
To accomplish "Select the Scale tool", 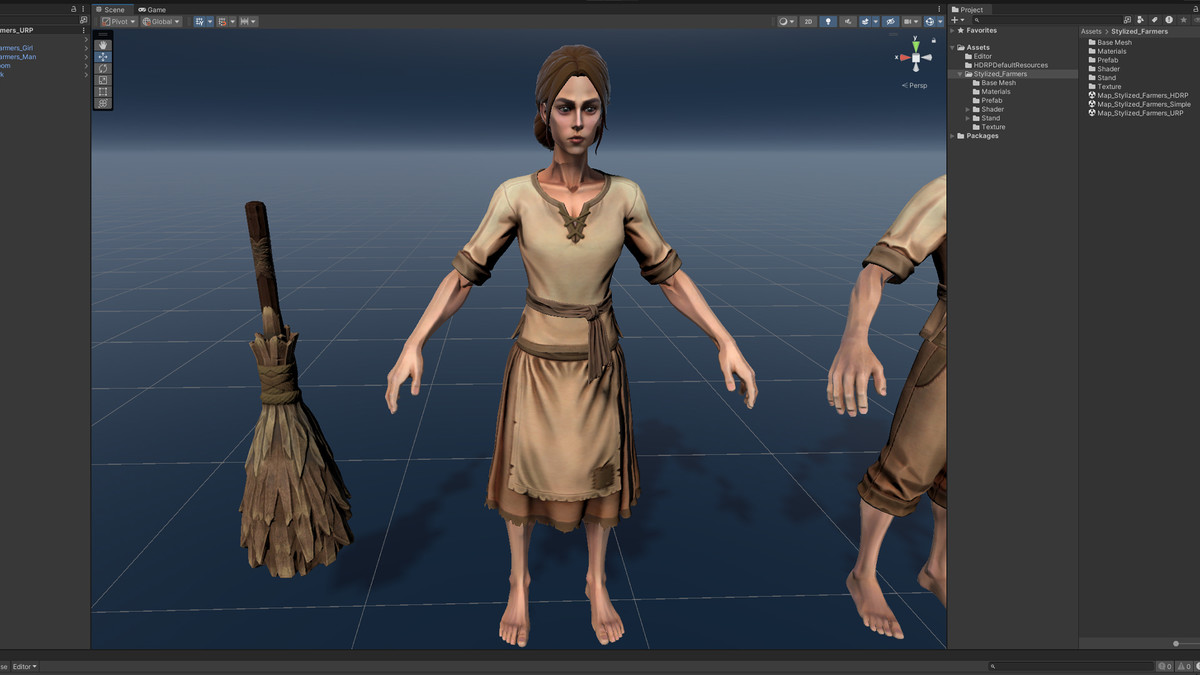I will click(x=103, y=80).
